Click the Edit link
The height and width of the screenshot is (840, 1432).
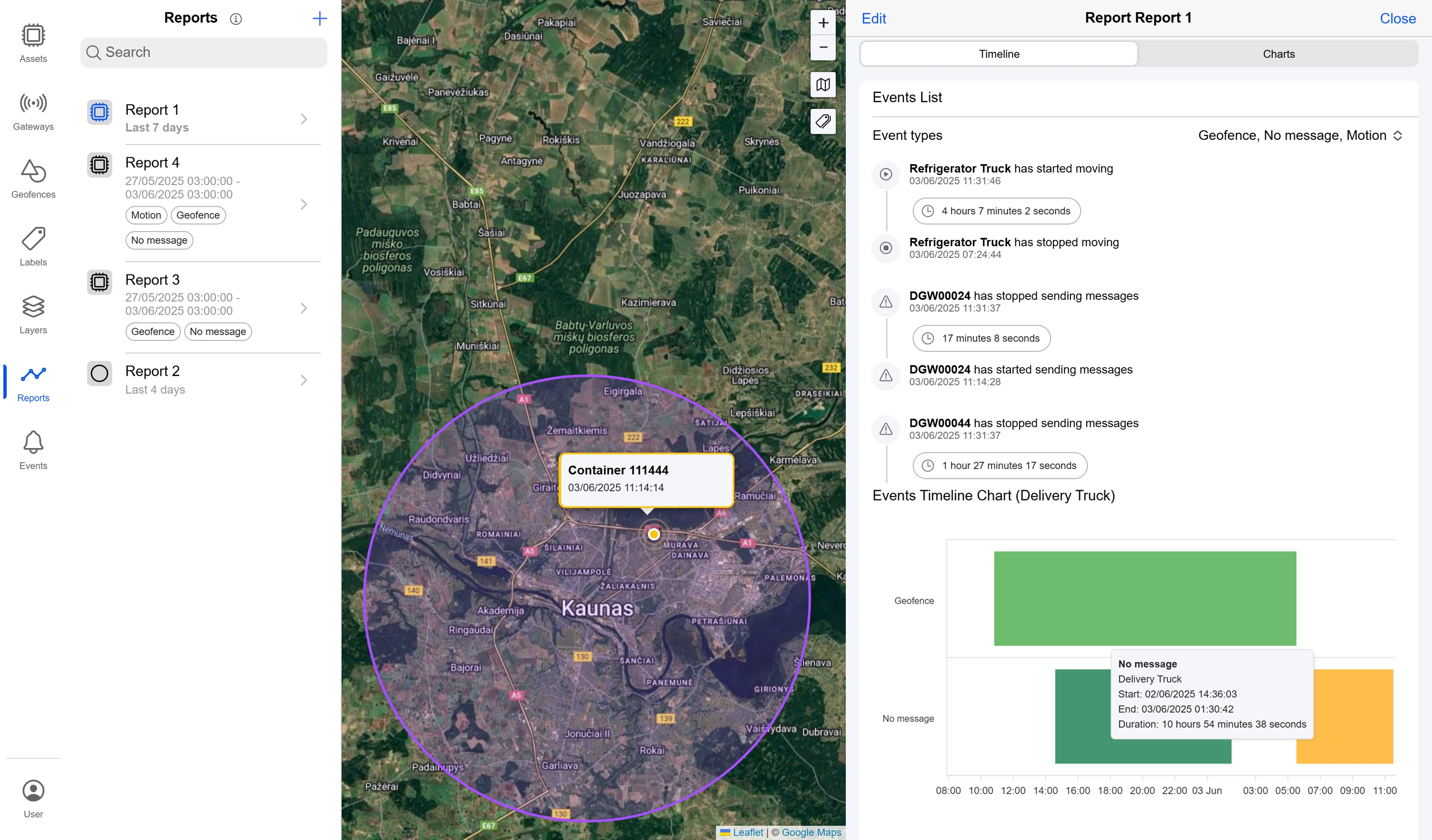click(873, 18)
